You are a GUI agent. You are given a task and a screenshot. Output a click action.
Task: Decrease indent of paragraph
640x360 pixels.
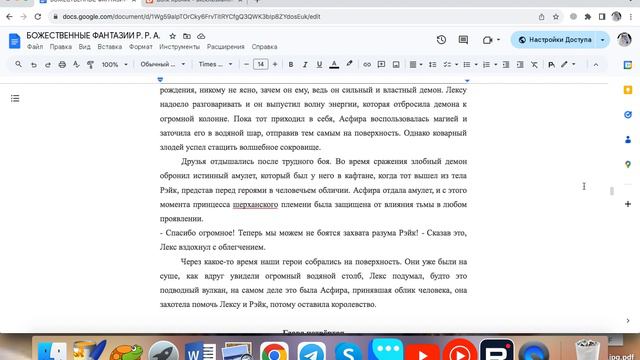tap(506, 64)
